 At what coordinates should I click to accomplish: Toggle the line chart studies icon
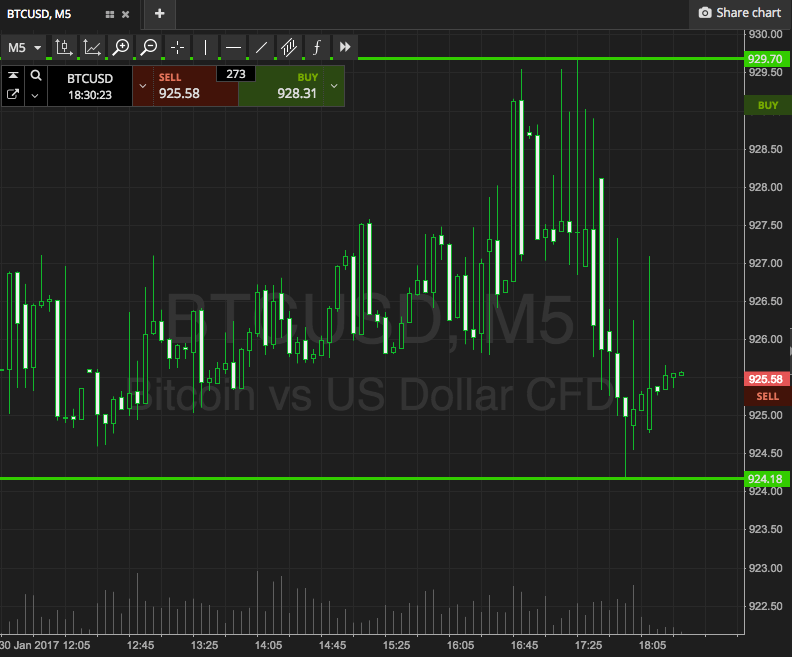(x=92, y=47)
